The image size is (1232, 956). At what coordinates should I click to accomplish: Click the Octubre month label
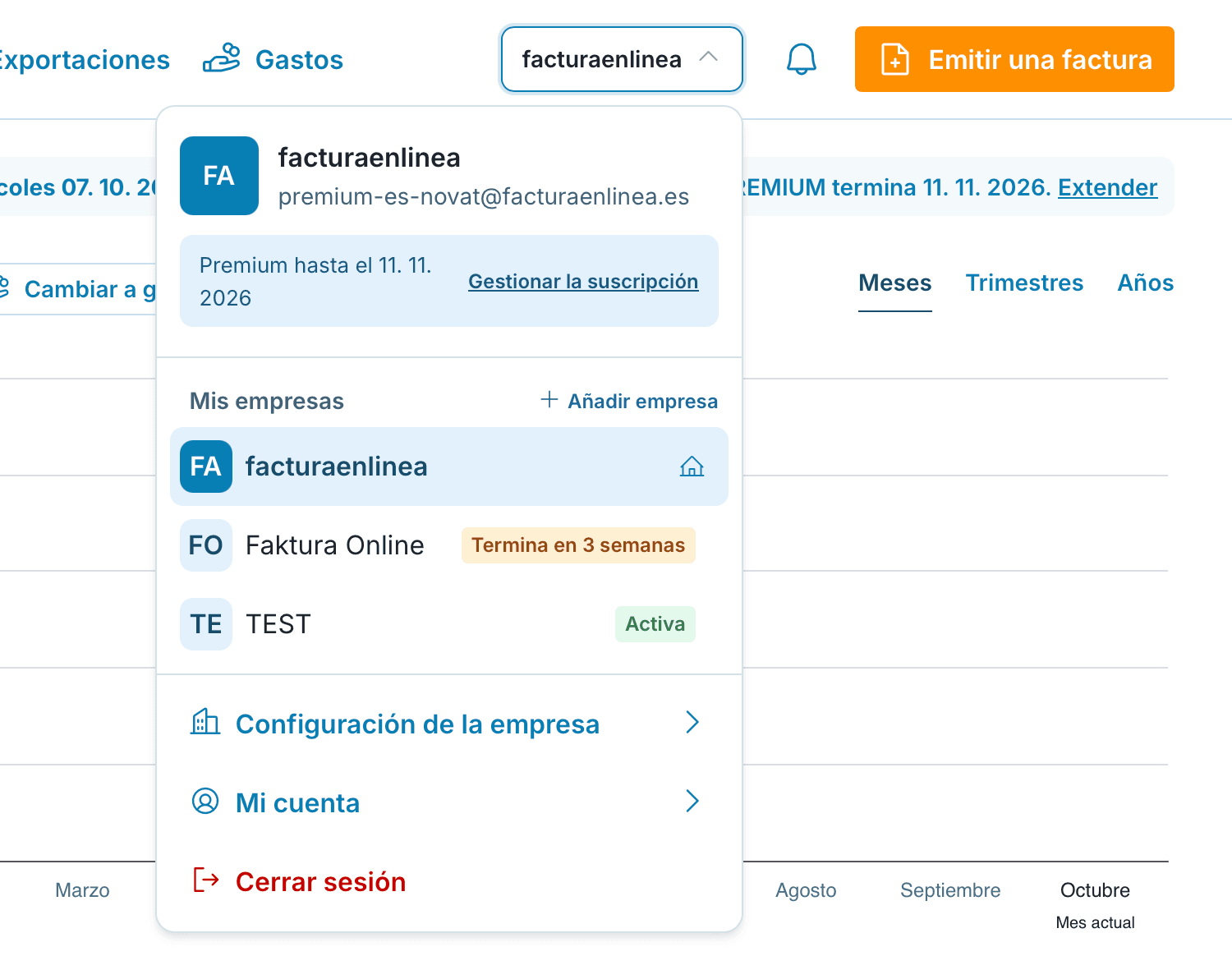[x=1095, y=890]
